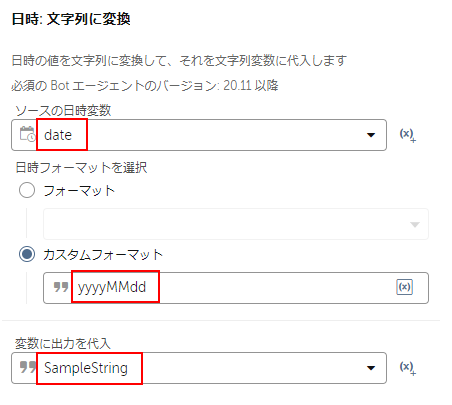Create new variable beside SampleString dropdown
This screenshot has width=452, height=405.
[x=408, y=368]
